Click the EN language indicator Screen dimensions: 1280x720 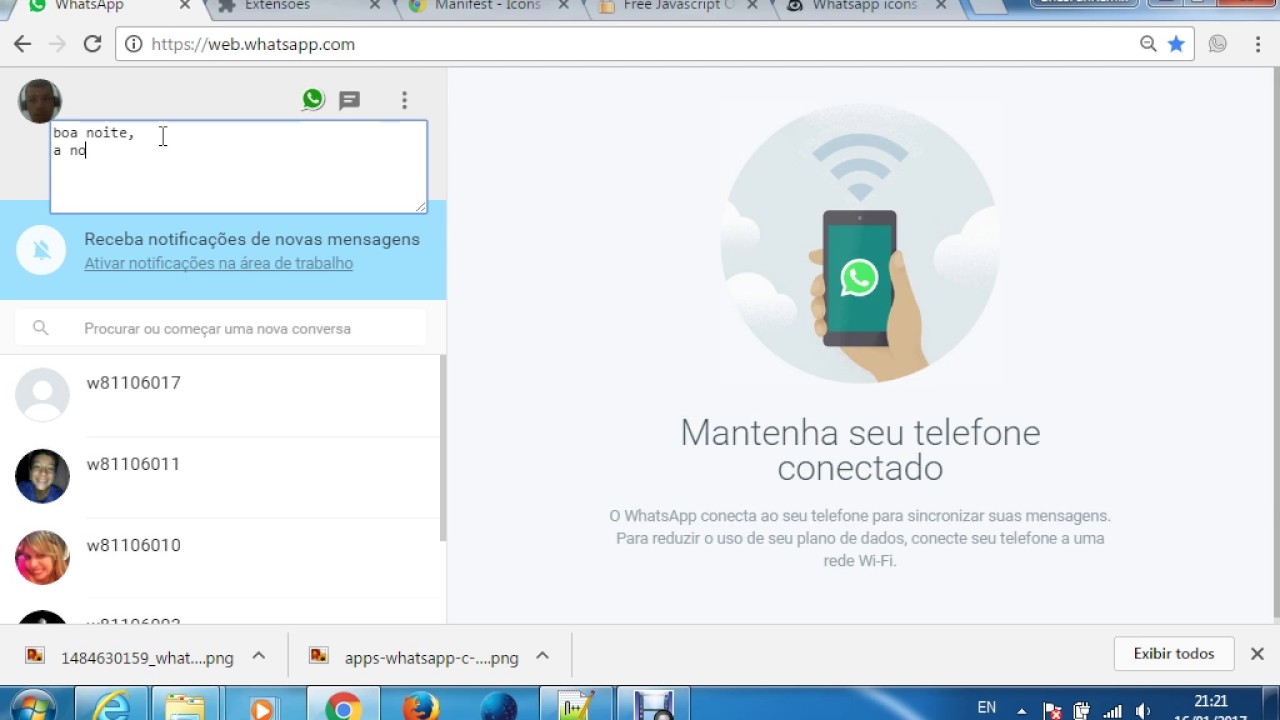click(986, 707)
